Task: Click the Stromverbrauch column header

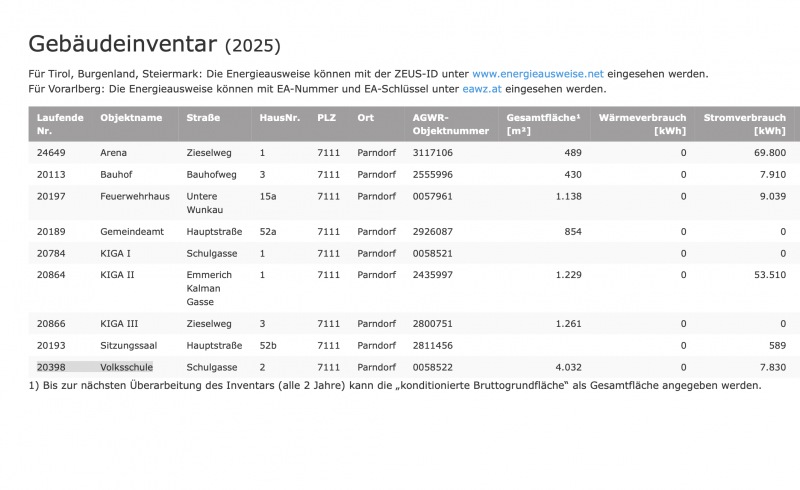Action: pos(744,124)
